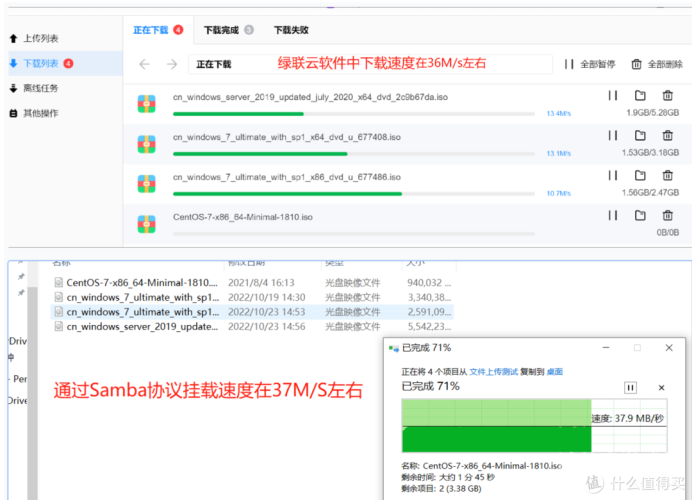Open folder for CentOS-7 Minimal download
Viewport: 692px width, 500px height.
[640, 215]
